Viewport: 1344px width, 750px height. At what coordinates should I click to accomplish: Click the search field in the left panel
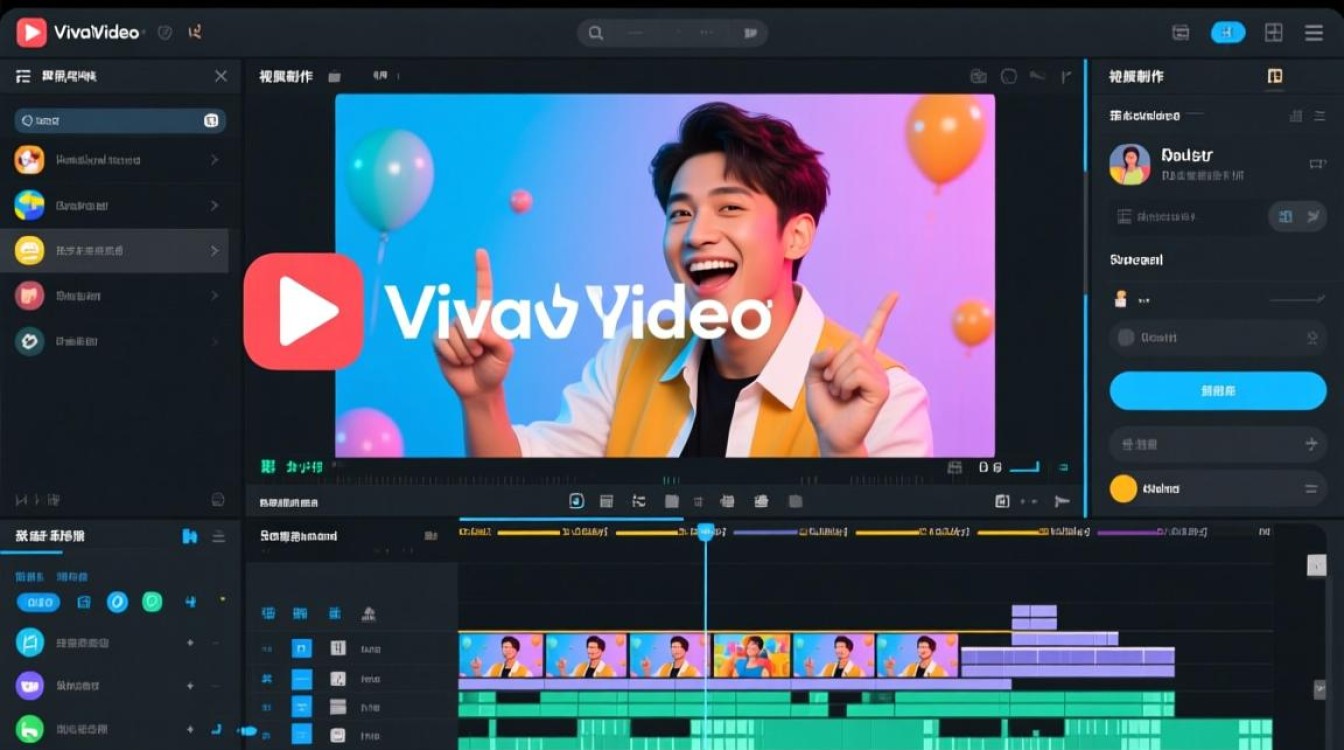(x=120, y=121)
